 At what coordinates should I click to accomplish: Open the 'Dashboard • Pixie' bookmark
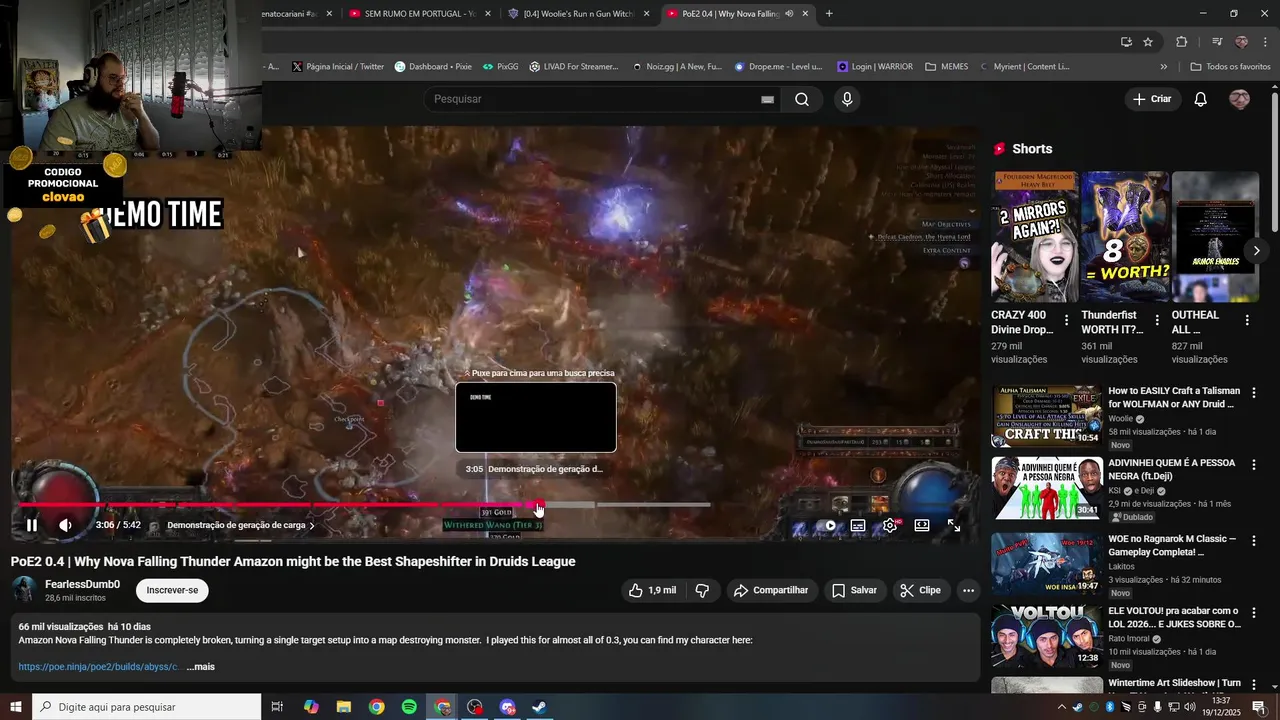[432, 67]
